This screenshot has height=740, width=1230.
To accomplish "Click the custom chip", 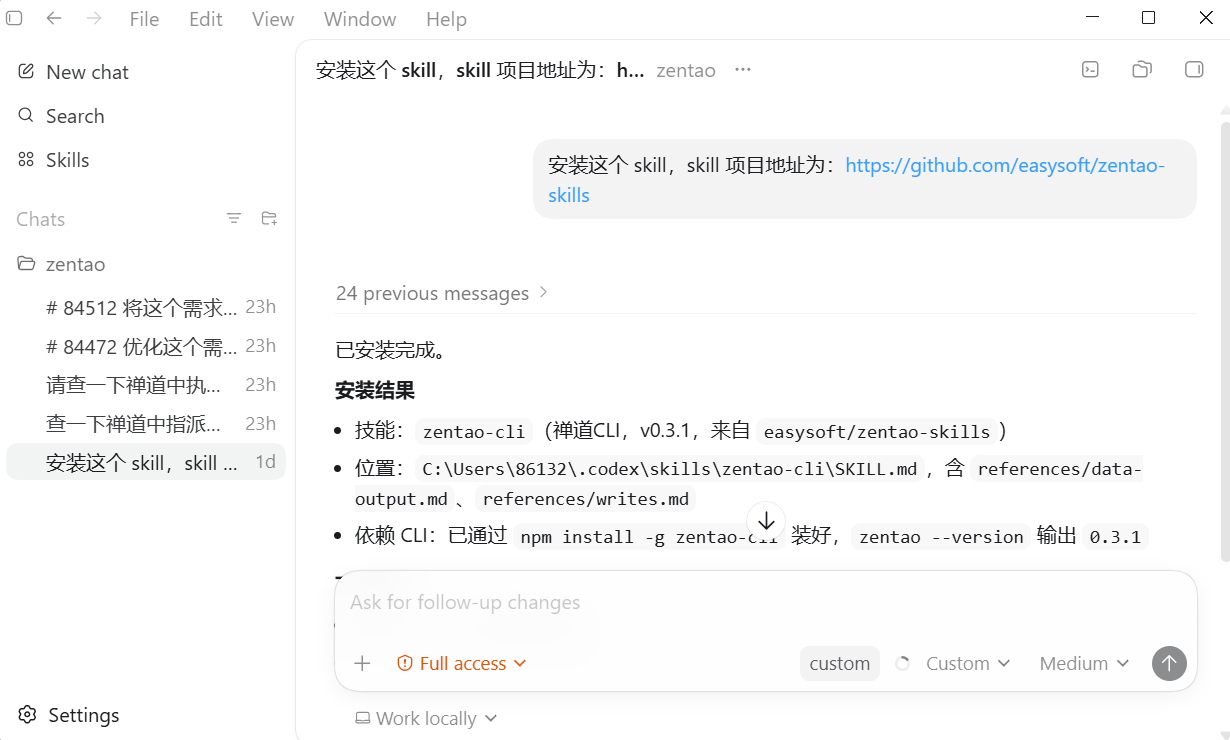I will [840, 663].
